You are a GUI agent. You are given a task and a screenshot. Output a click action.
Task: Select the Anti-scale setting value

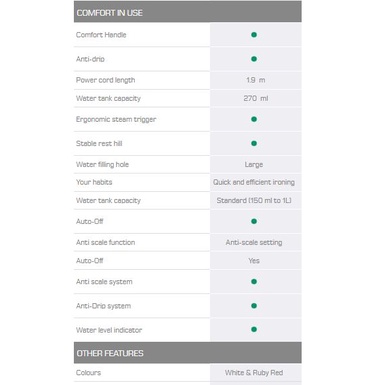pos(254,243)
